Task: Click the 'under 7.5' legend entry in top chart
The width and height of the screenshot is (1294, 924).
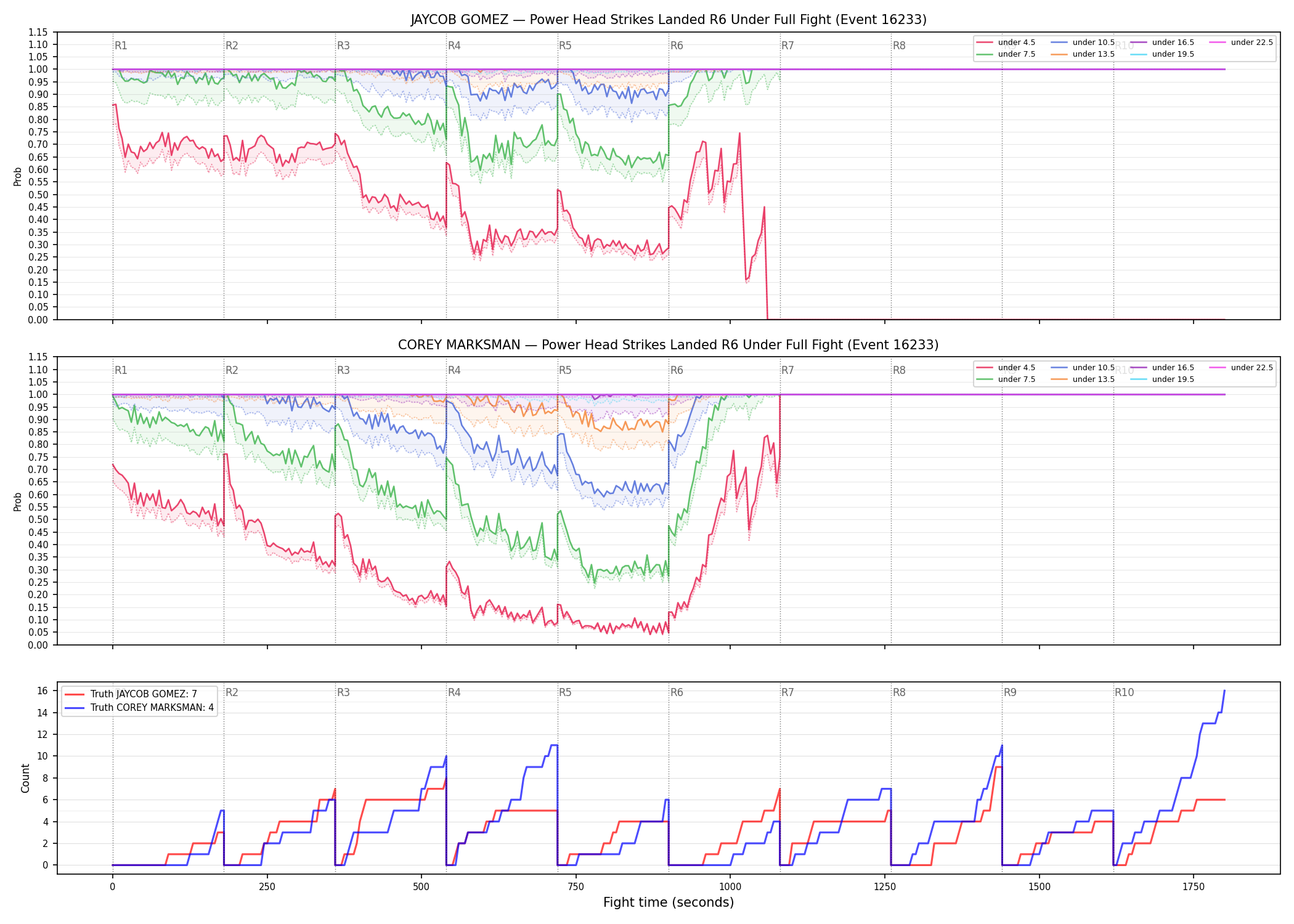Action: 1006,54
